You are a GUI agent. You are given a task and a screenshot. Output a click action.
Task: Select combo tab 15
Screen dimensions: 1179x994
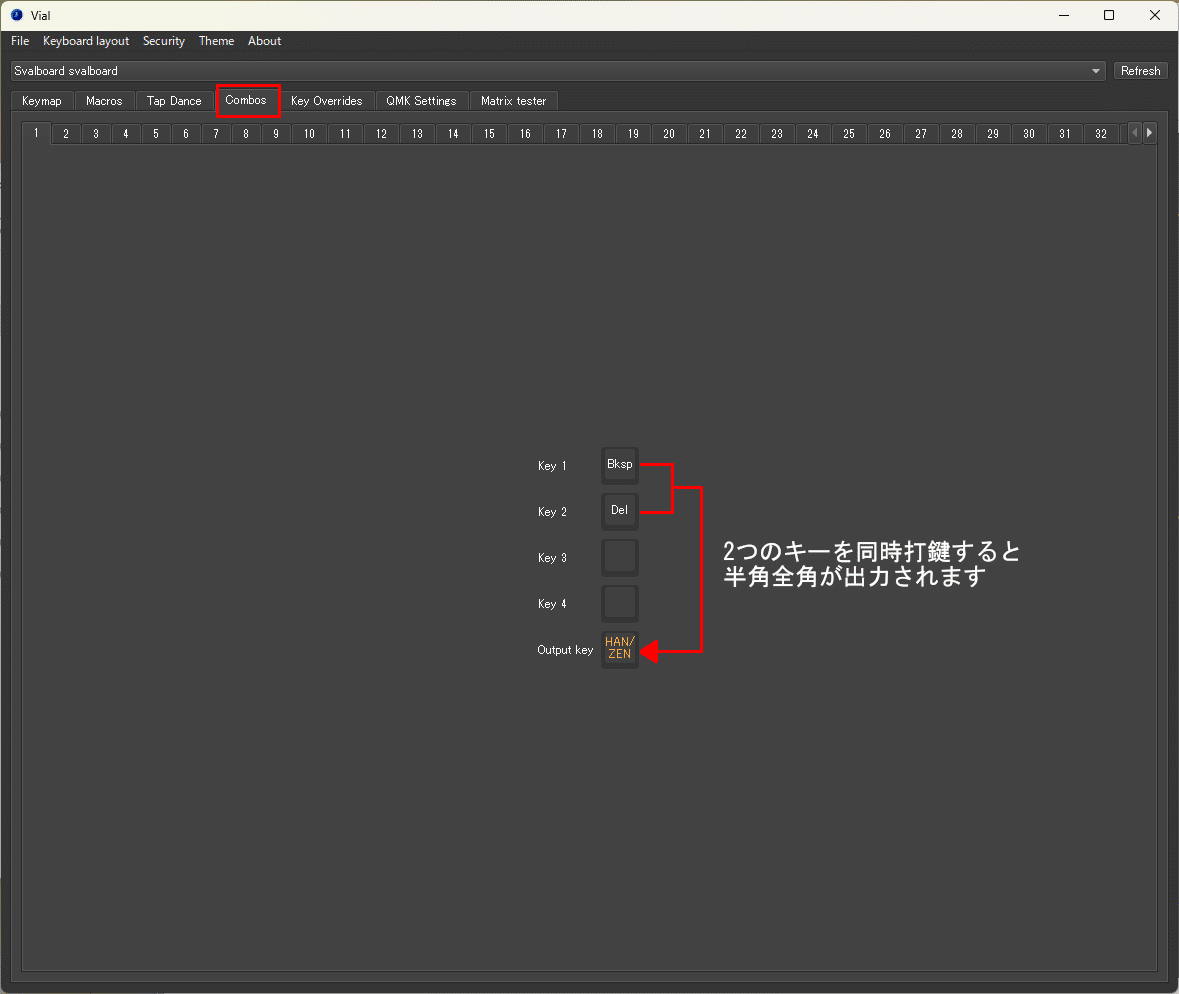pyautogui.click(x=489, y=134)
